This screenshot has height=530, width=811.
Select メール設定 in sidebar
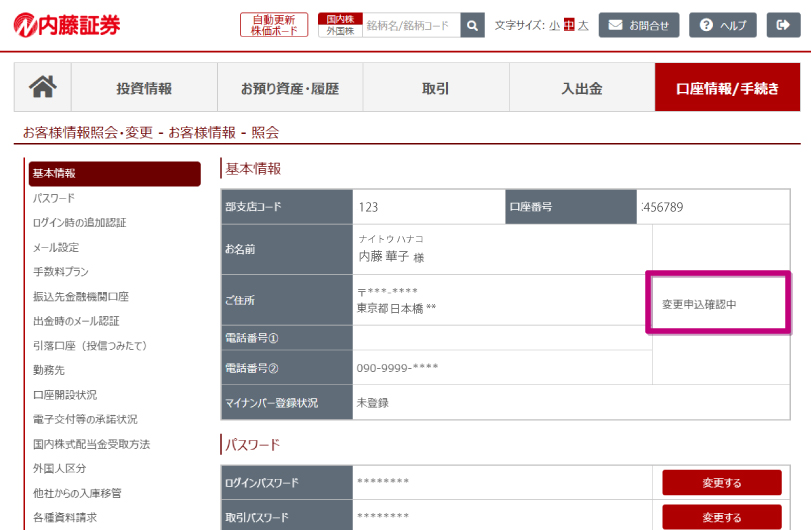56,247
